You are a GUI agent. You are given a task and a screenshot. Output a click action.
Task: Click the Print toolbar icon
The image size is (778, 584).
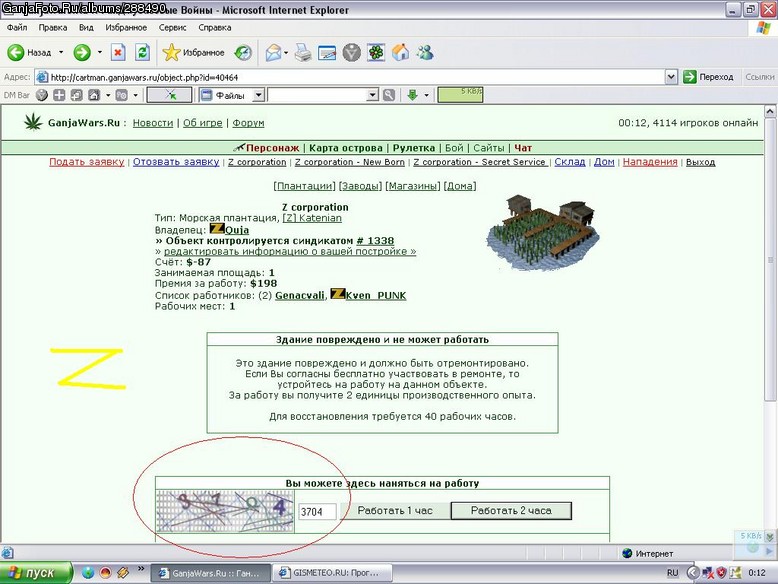(x=303, y=52)
